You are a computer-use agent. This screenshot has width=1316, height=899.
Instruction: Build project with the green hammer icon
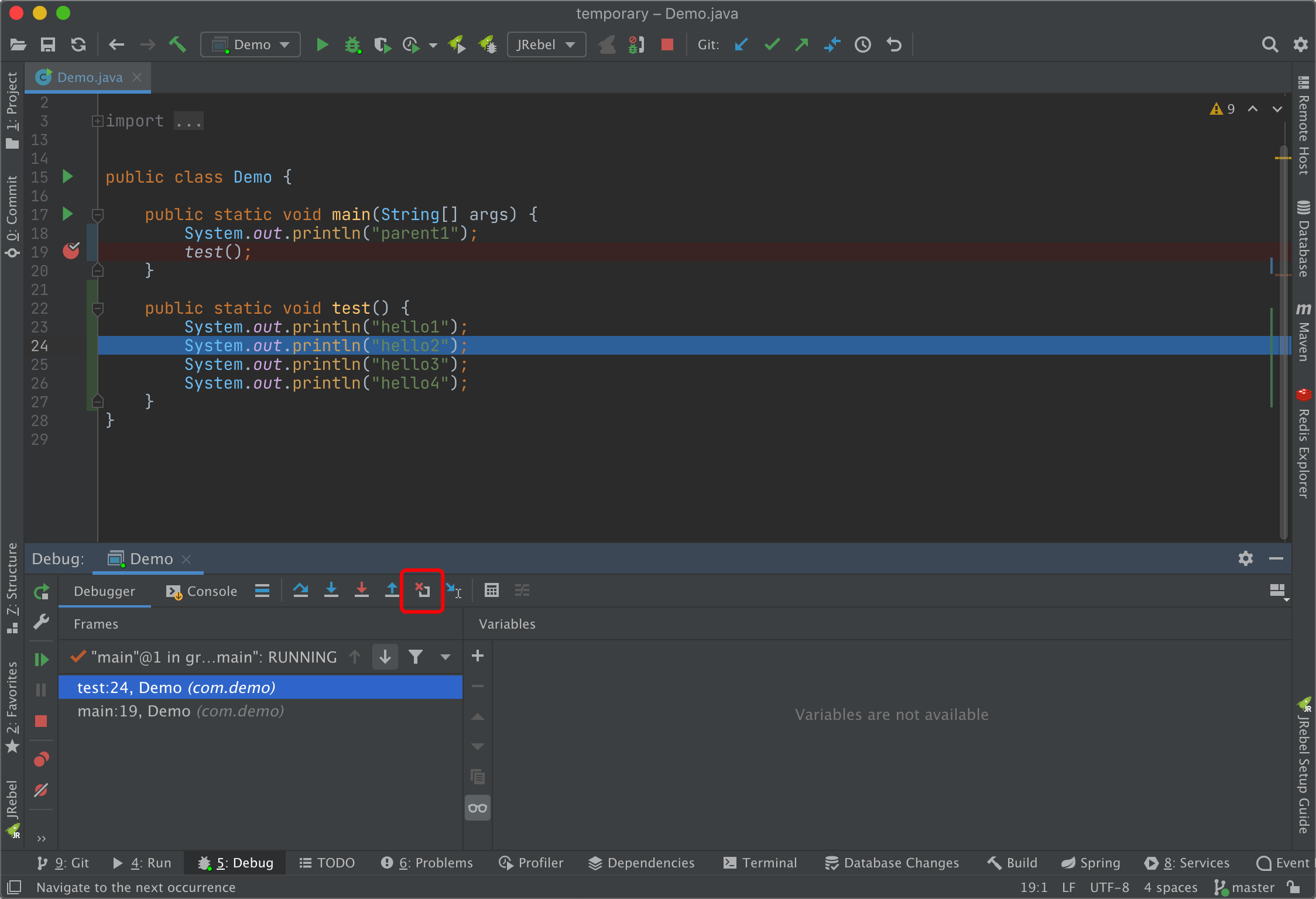177,44
